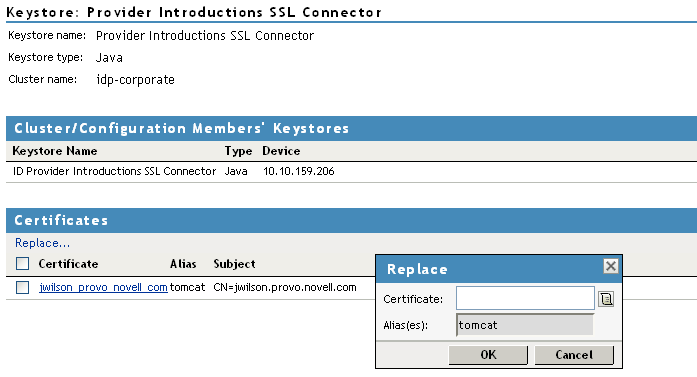Image resolution: width=697 pixels, height=377 pixels.
Task: Select the Keystore Name column header
Action: point(55,151)
